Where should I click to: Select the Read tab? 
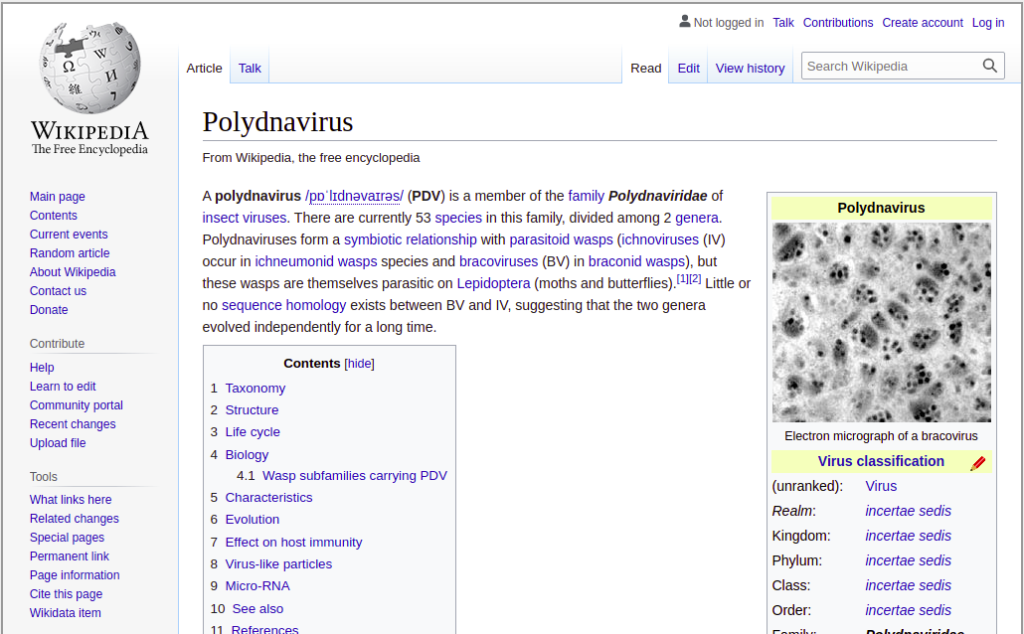[x=646, y=68]
